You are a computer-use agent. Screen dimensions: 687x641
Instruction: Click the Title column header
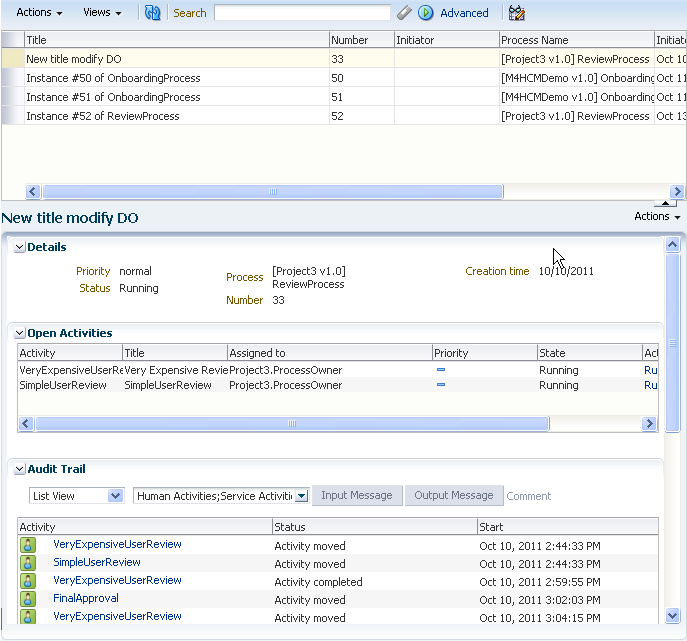coord(177,40)
